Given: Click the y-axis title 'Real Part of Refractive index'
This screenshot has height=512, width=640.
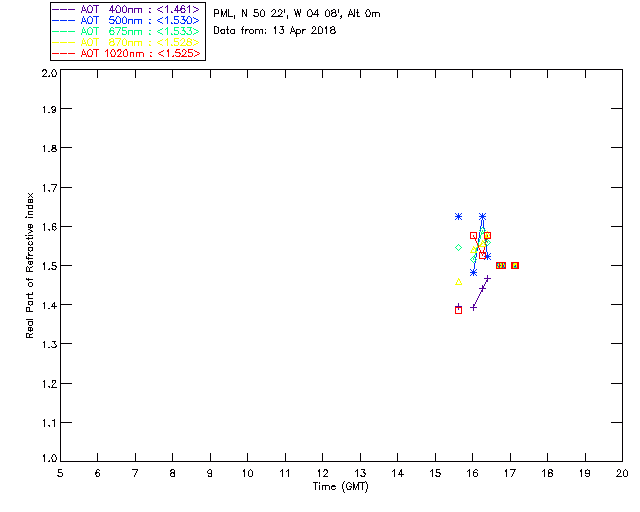Looking at the screenshot, I should pyautogui.click(x=29, y=265).
